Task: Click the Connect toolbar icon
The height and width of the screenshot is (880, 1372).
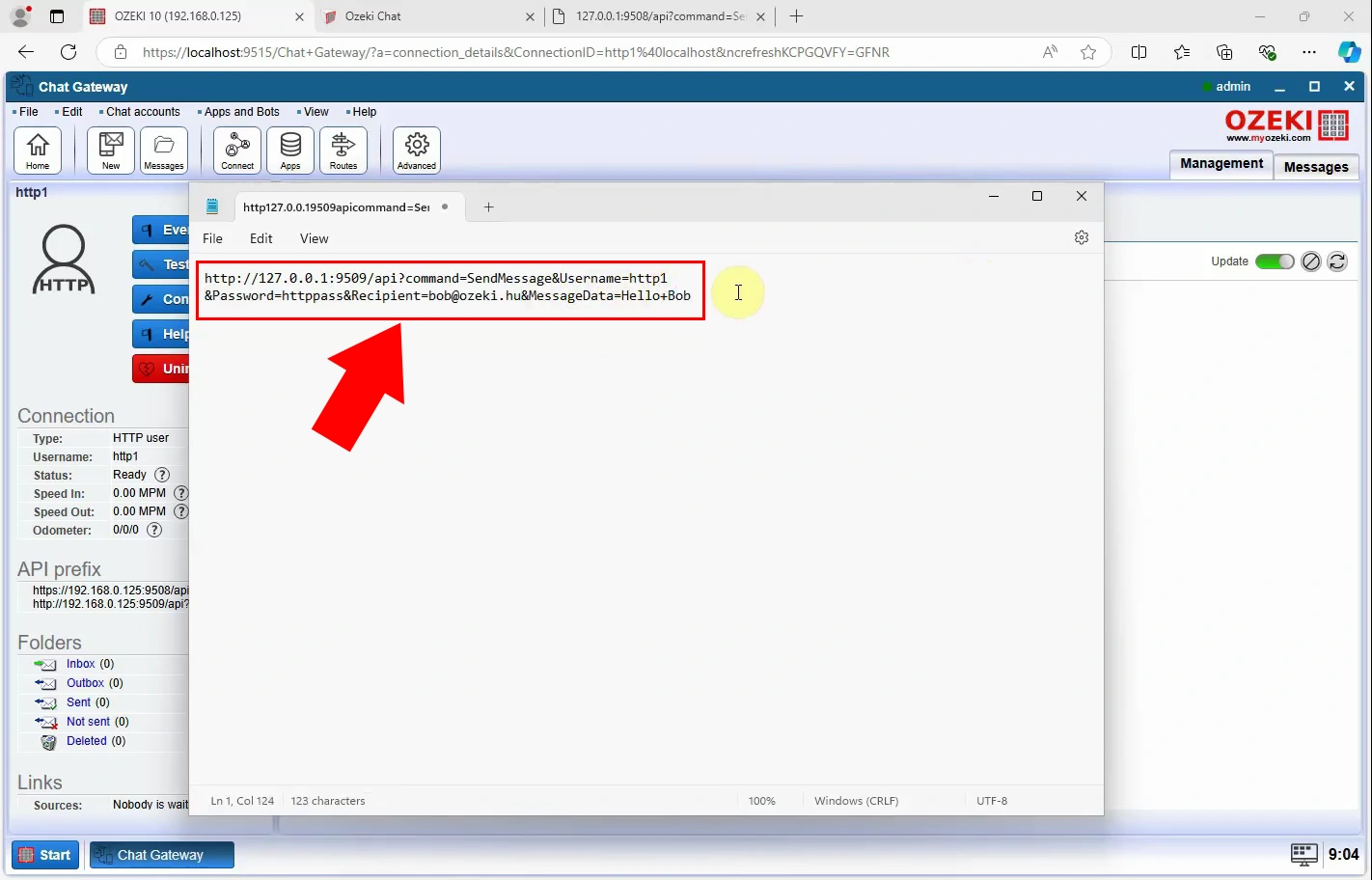Action: click(237, 151)
